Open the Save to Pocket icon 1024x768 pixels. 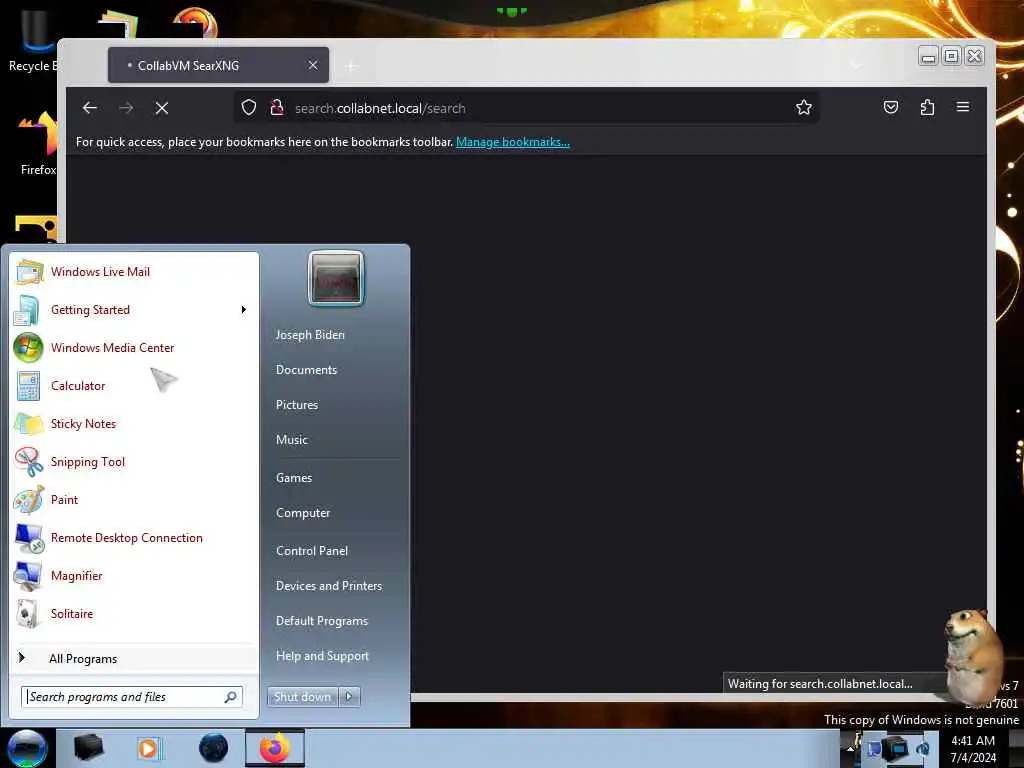891,107
